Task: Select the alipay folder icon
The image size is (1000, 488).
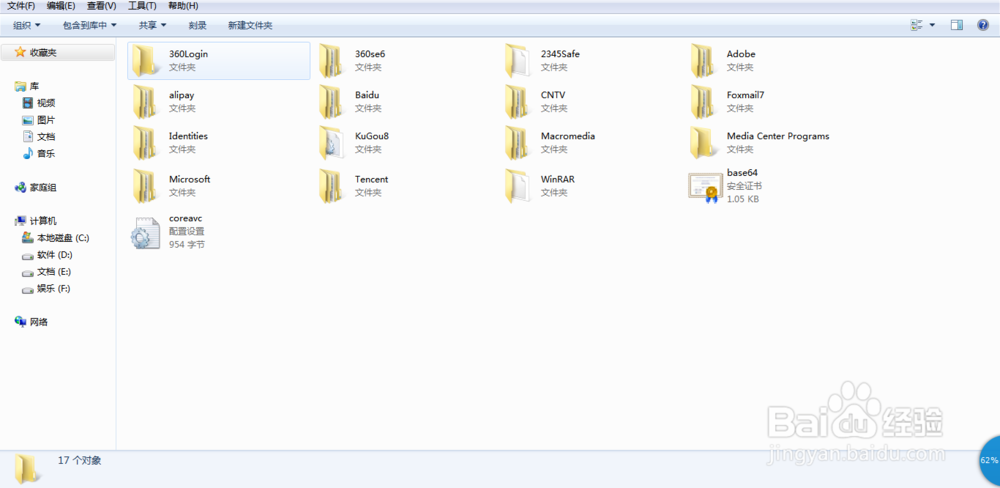Action: [x=145, y=102]
